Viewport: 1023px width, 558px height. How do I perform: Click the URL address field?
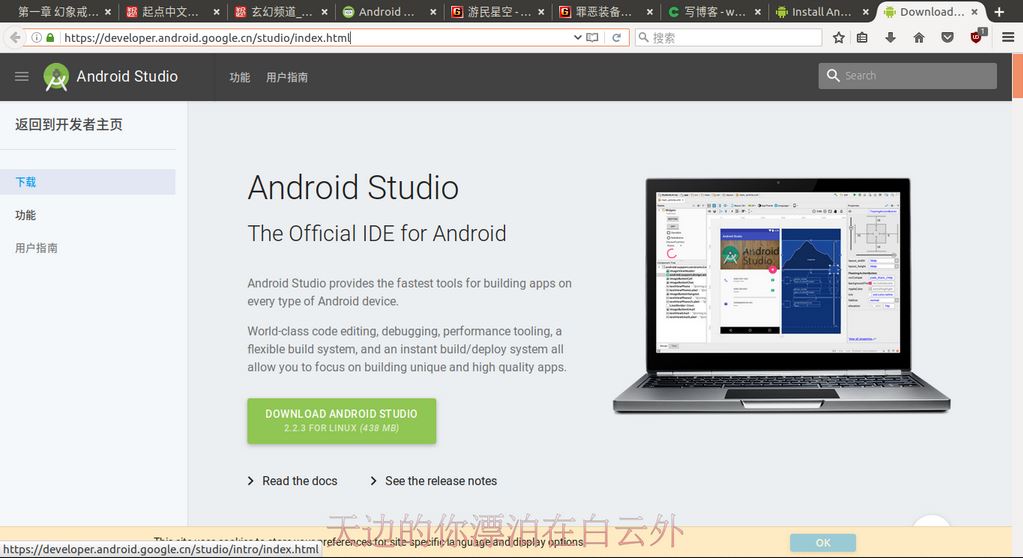pyautogui.click(x=316, y=38)
